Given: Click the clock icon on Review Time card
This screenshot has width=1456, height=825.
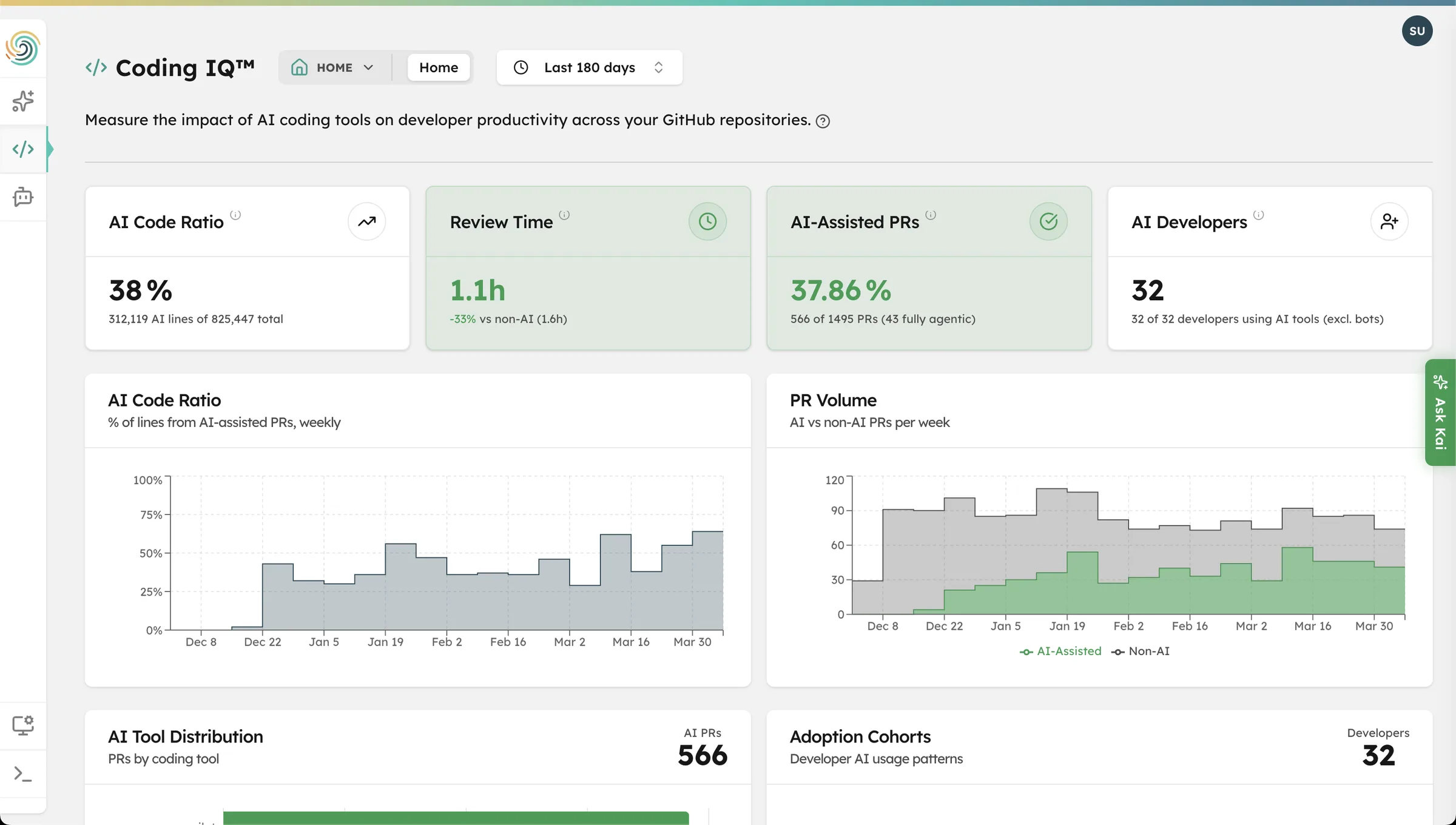Looking at the screenshot, I should click(707, 221).
